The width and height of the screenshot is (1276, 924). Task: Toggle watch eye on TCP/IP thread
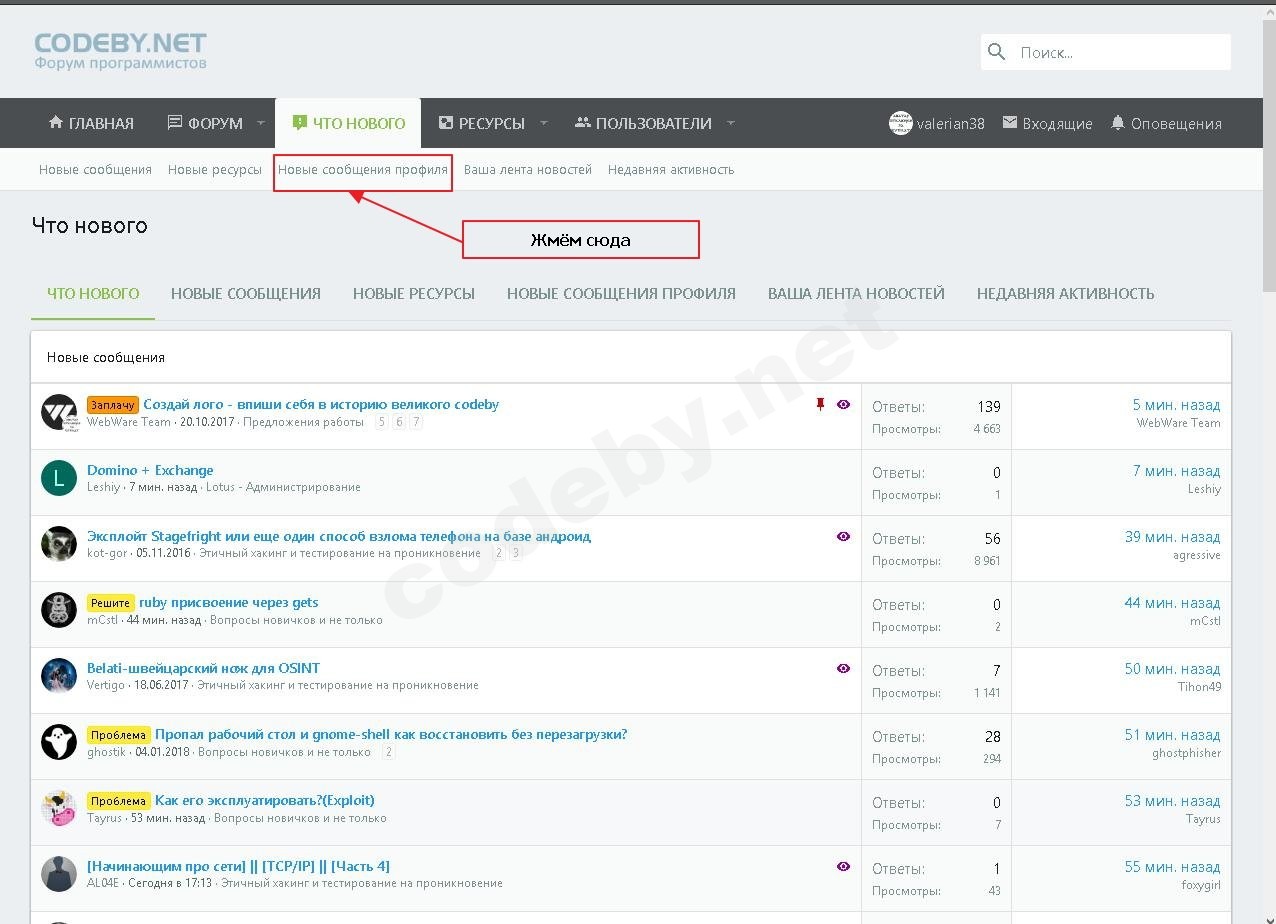[843, 867]
